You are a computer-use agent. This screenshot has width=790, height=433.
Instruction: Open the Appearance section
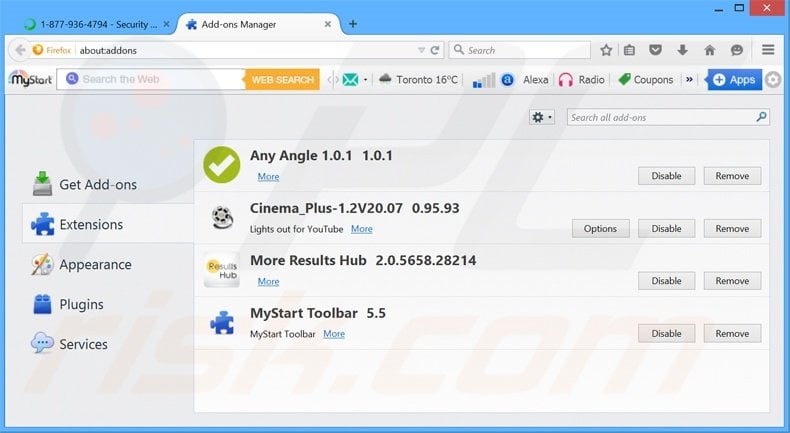82,264
